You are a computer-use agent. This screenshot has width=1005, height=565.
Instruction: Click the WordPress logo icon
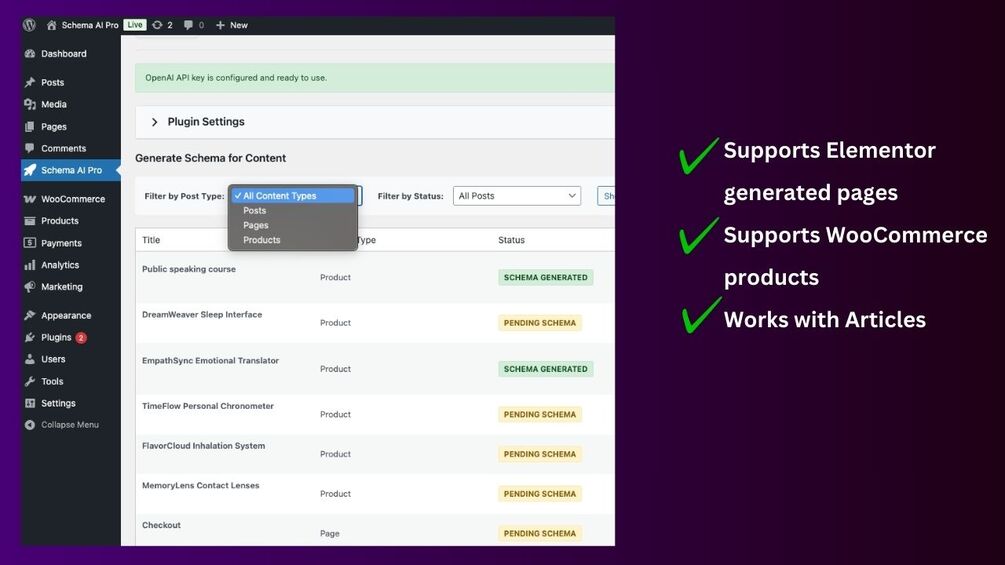coord(29,25)
